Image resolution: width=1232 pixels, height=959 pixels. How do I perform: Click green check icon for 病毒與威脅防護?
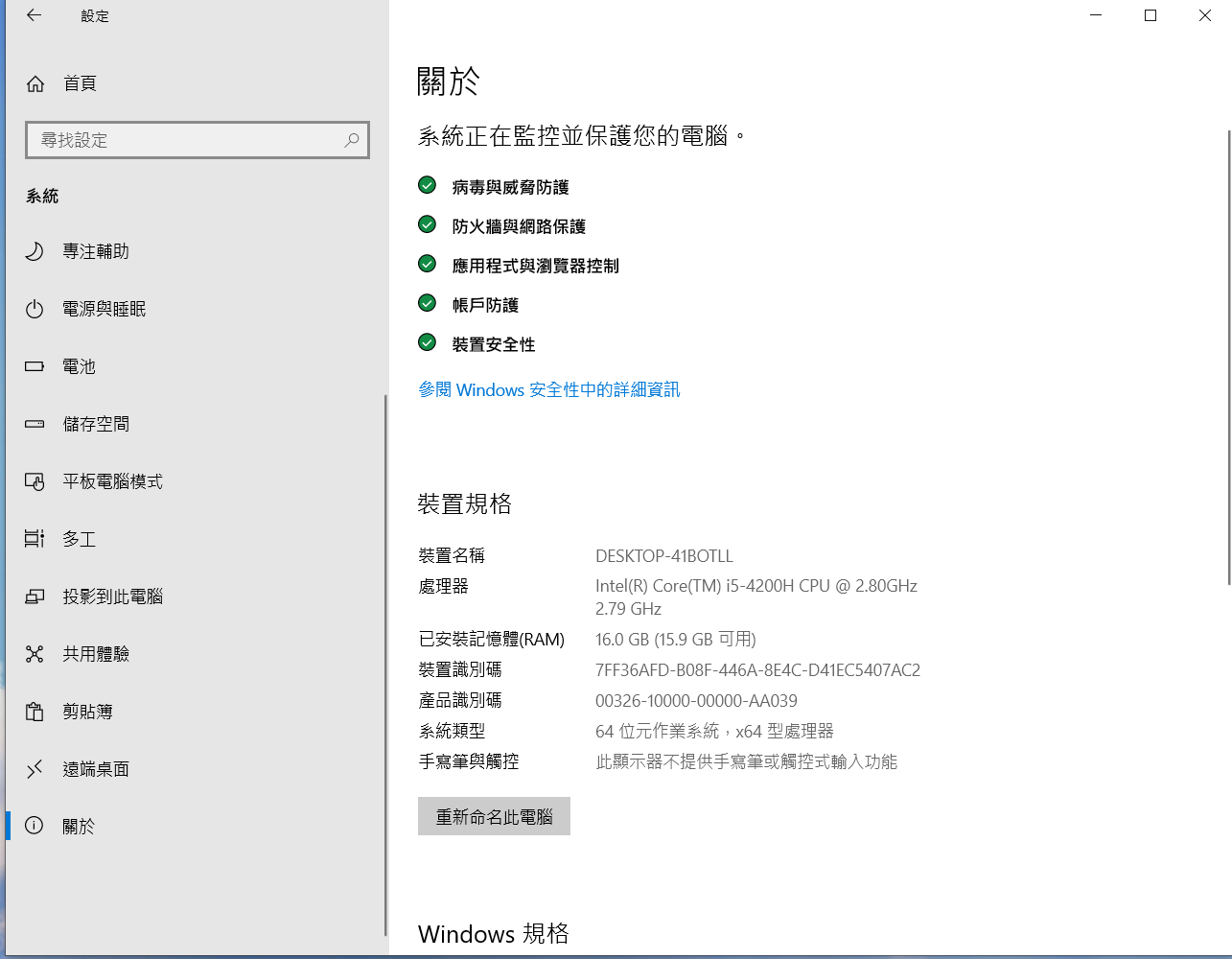point(428,185)
